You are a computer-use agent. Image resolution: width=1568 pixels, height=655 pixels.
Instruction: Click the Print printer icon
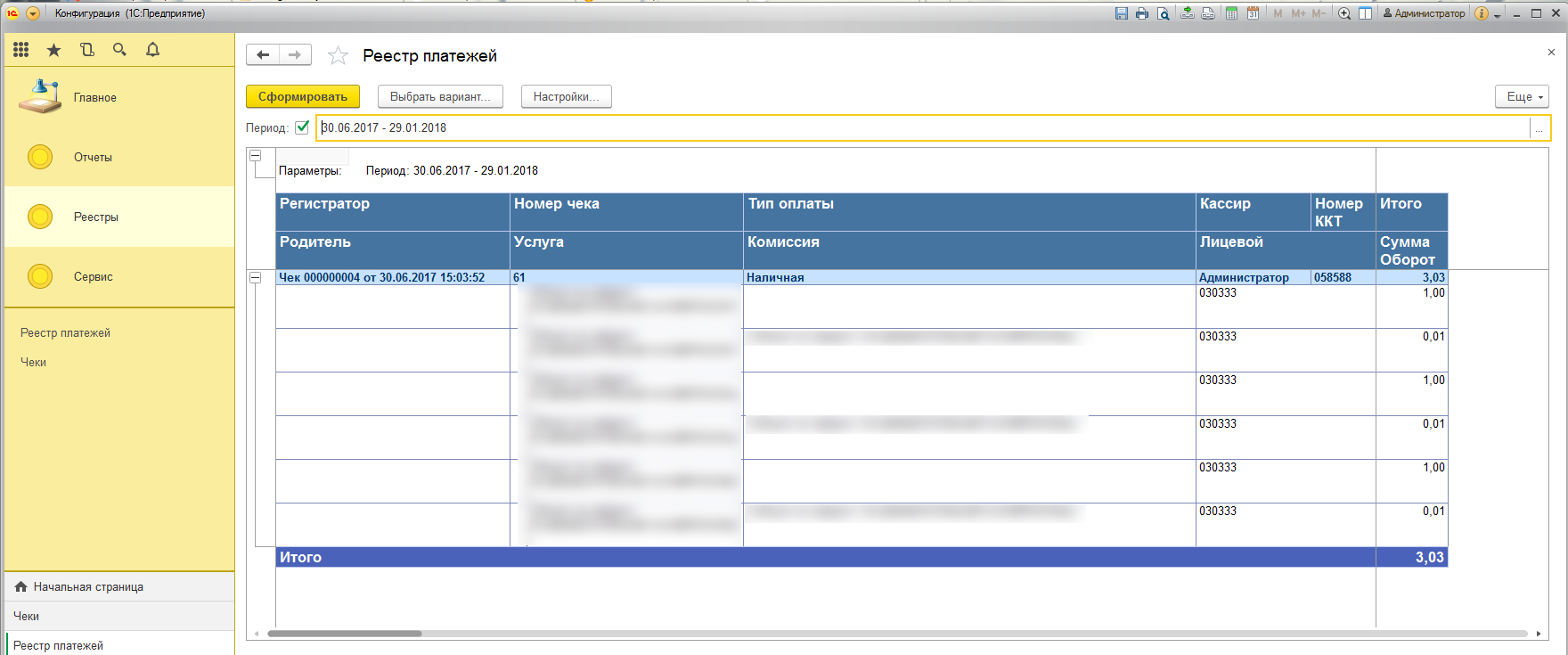click(x=1142, y=13)
